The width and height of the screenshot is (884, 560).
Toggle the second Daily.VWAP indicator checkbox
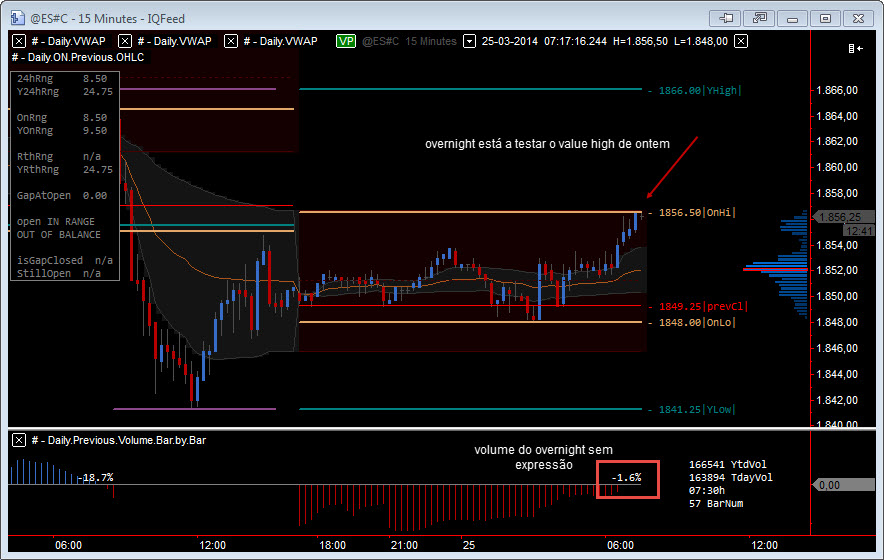[x=125, y=41]
